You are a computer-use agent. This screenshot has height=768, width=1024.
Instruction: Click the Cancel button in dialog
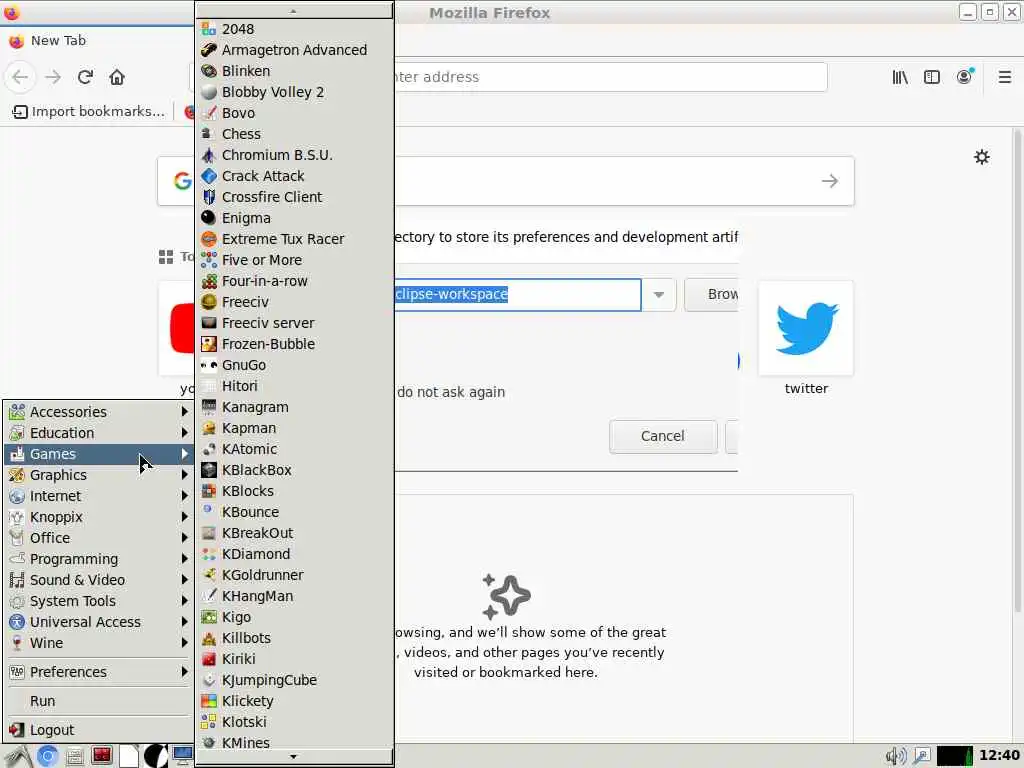click(x=663, y=436)
